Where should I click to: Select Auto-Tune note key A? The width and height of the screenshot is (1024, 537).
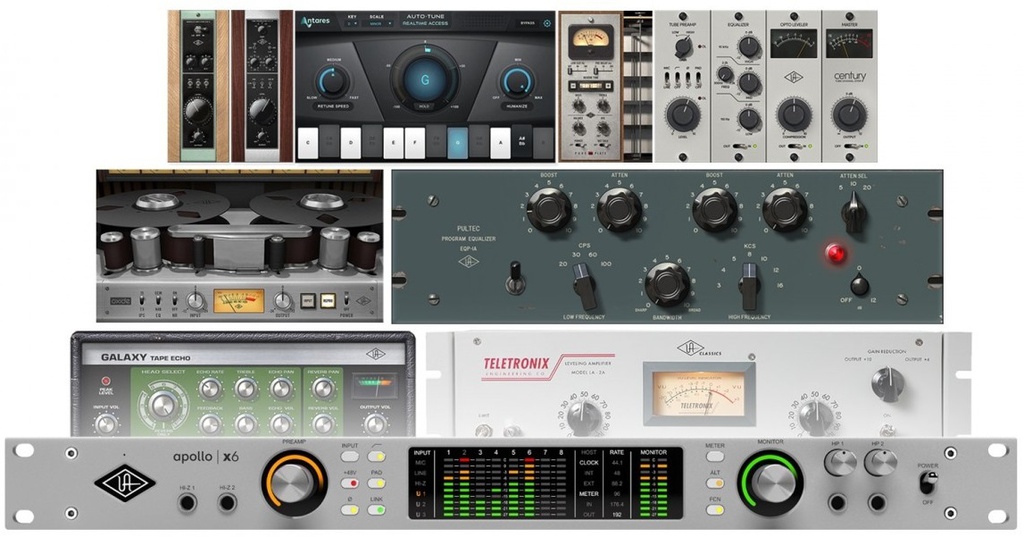(x=500, y=143)
